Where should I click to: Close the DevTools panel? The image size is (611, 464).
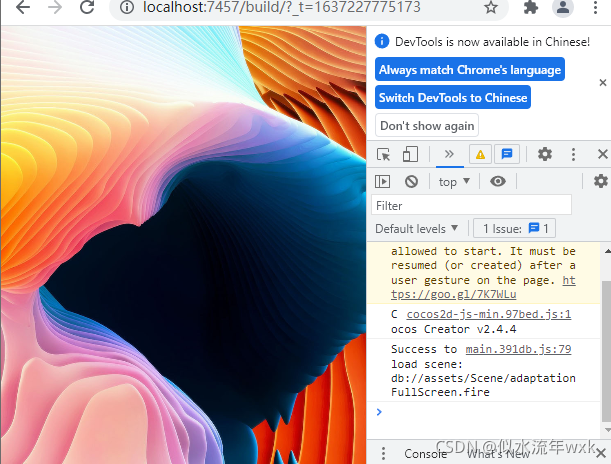(602, 154)
